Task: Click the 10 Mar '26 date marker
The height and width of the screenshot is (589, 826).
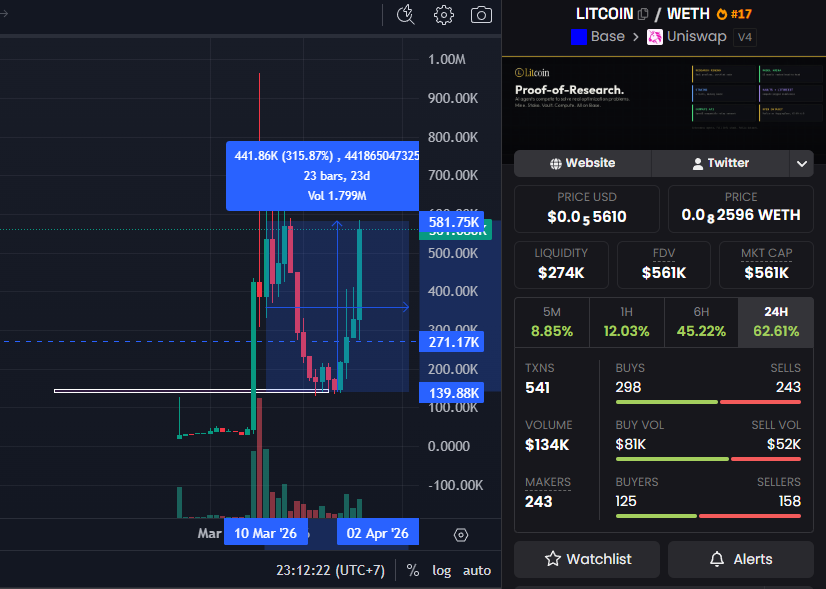Action: tap(266, 533)
